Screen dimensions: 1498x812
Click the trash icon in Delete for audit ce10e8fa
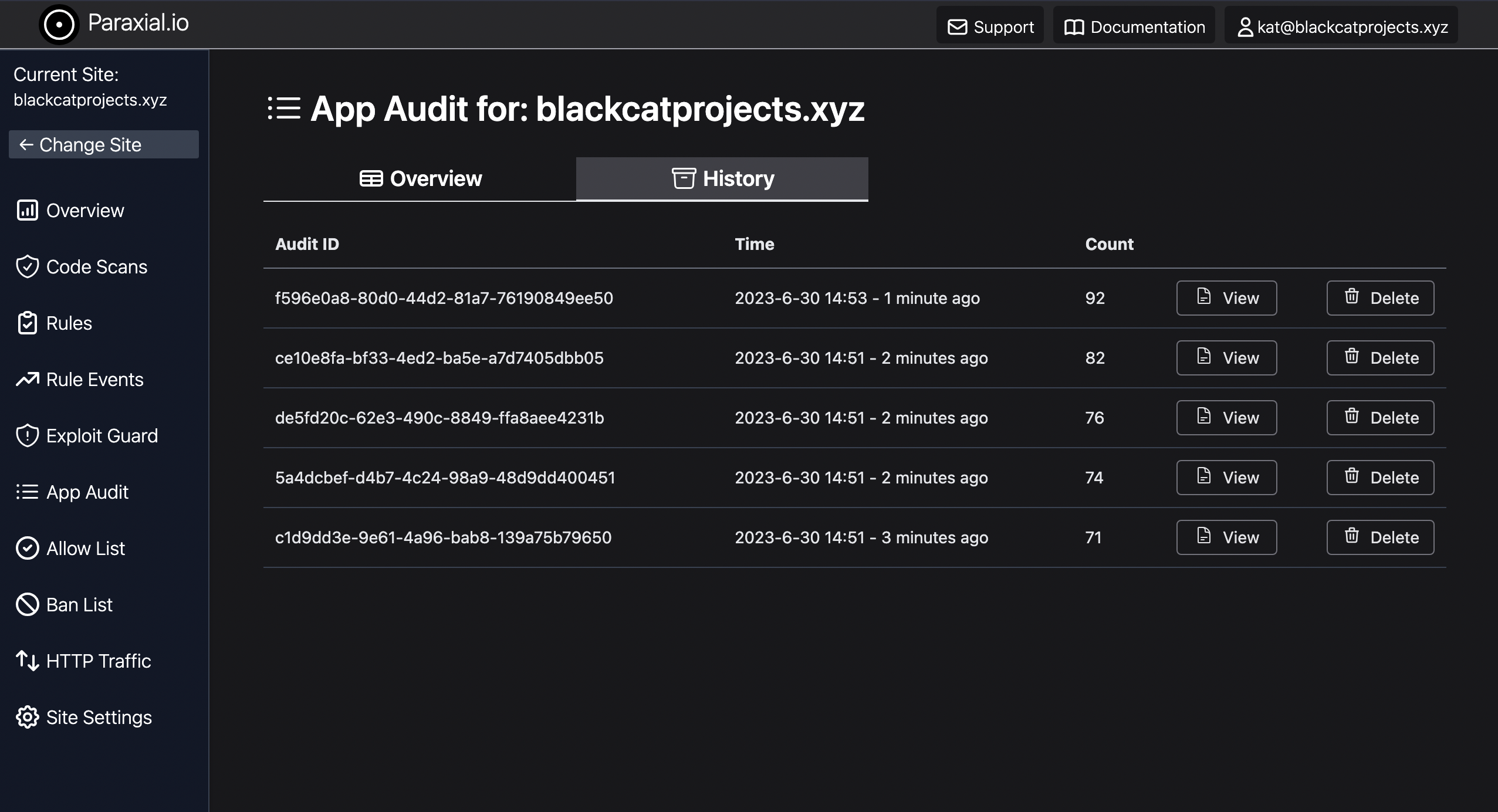point(1352,356)
